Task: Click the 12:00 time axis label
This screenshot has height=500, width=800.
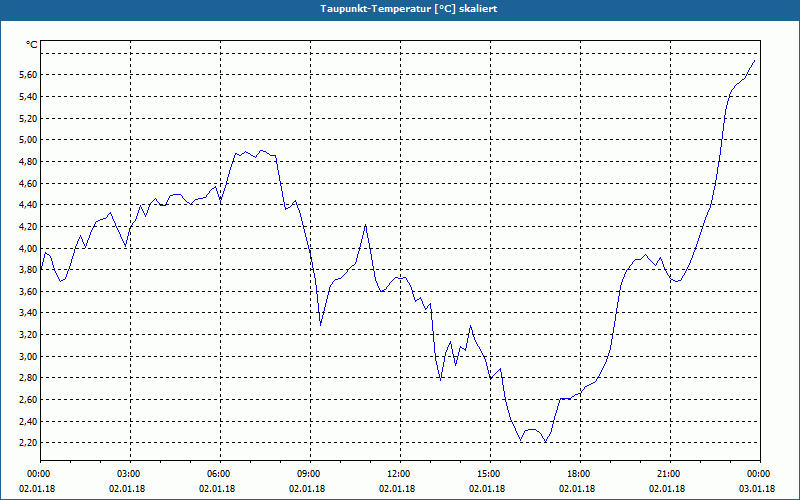Action: pyautogui.click(x=401, y=474)
